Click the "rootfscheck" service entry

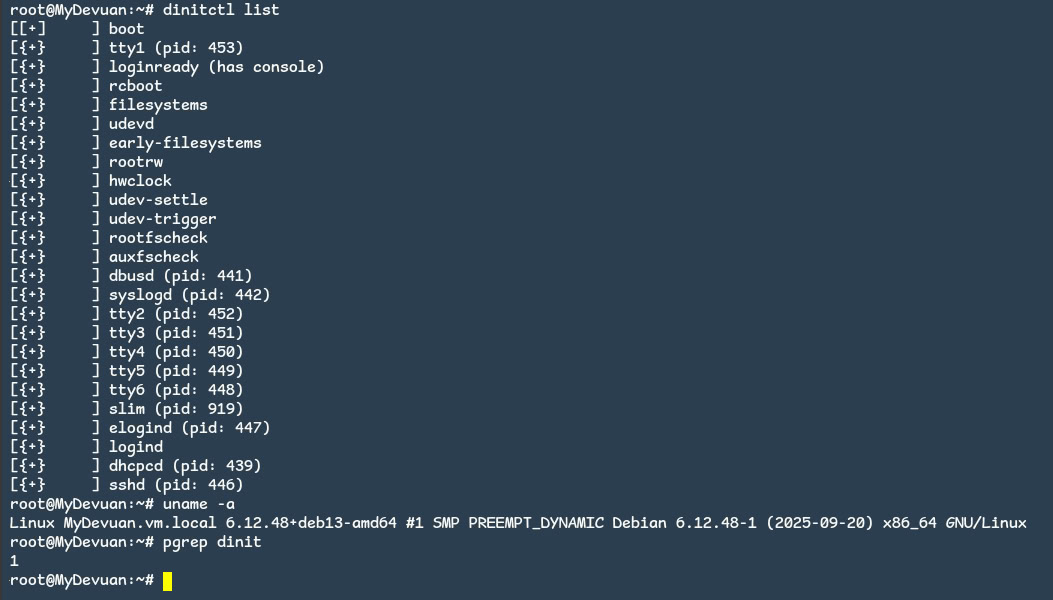click(x=158, y=238)
